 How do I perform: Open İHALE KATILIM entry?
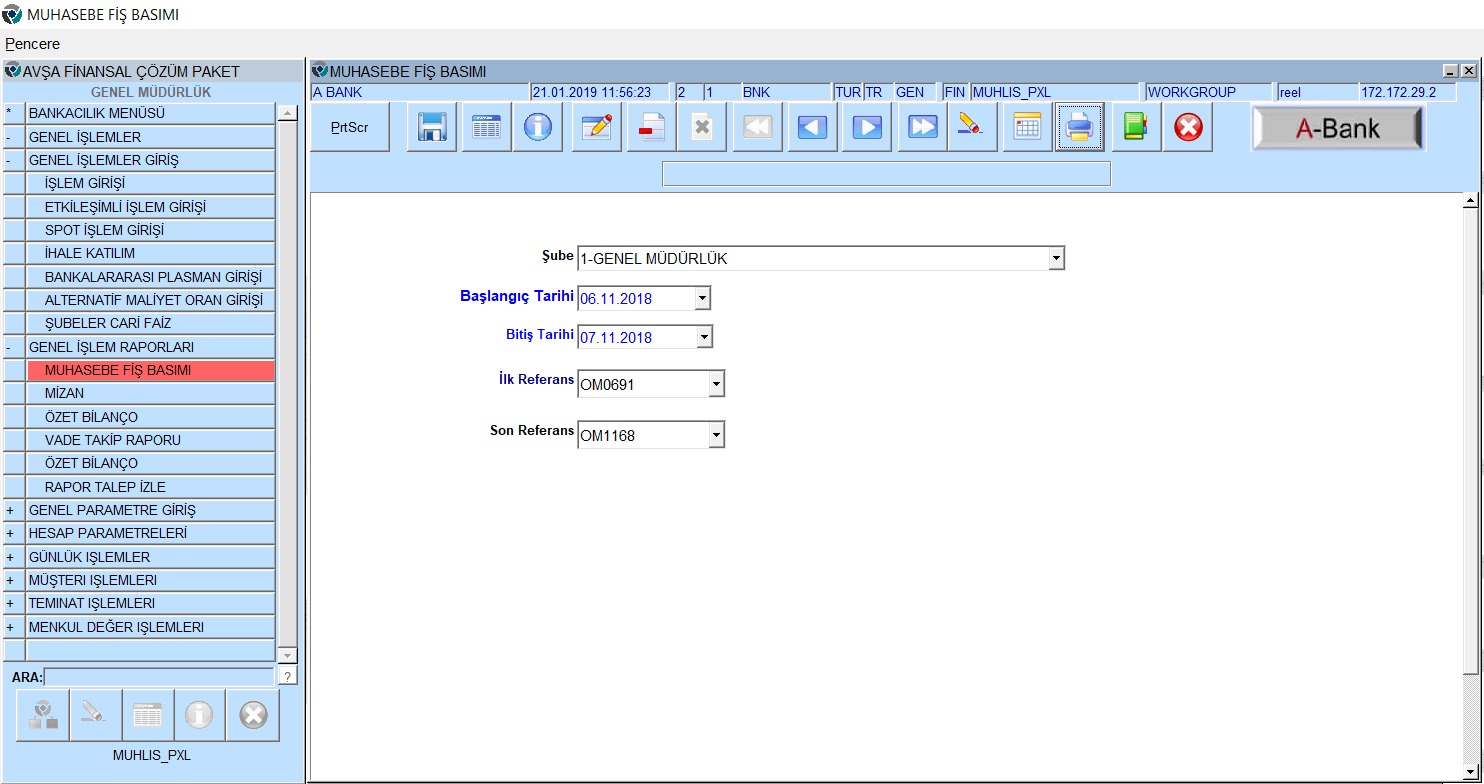(x=150, y=253)
